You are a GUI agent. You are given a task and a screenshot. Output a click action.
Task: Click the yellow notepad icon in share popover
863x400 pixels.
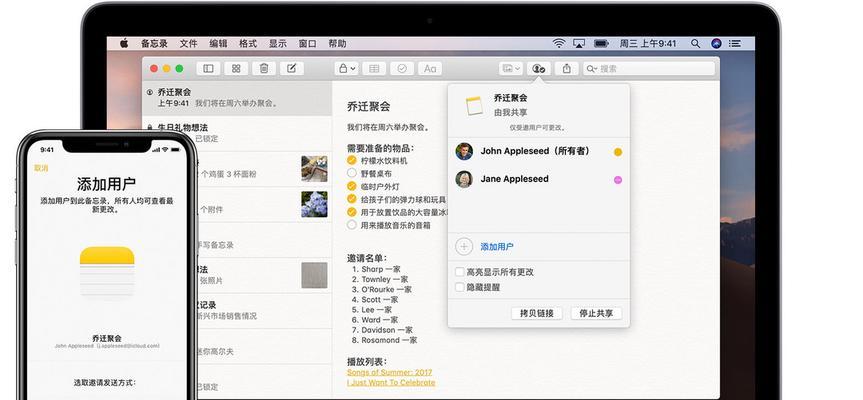[x=474, y=106]
